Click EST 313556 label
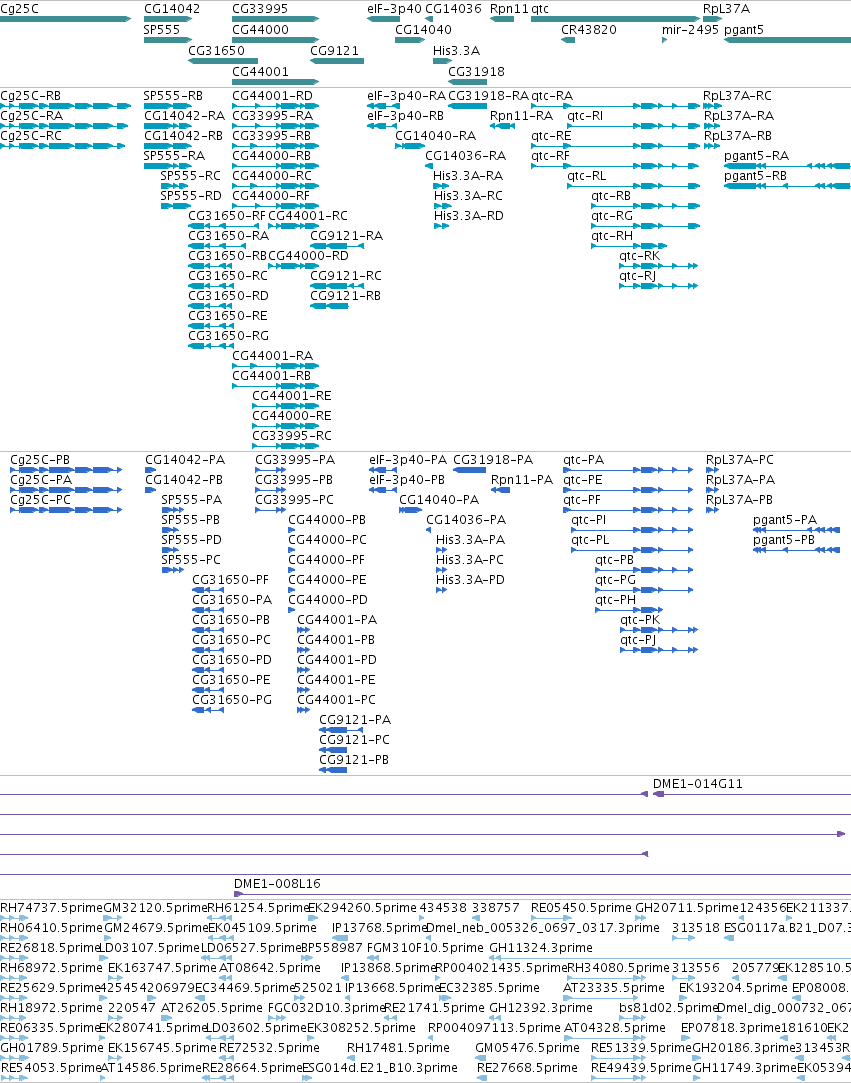Screen dimensions: 851x1083 (x=696, y=968)
